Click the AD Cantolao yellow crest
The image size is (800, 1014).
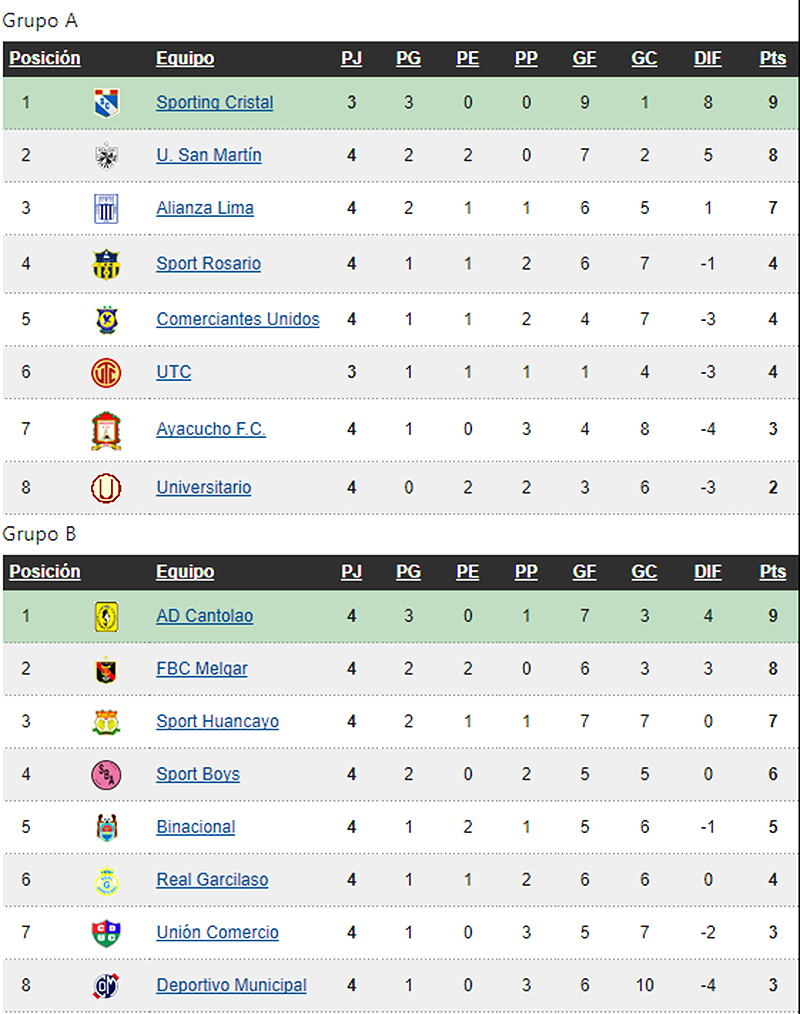click(106, 616)
